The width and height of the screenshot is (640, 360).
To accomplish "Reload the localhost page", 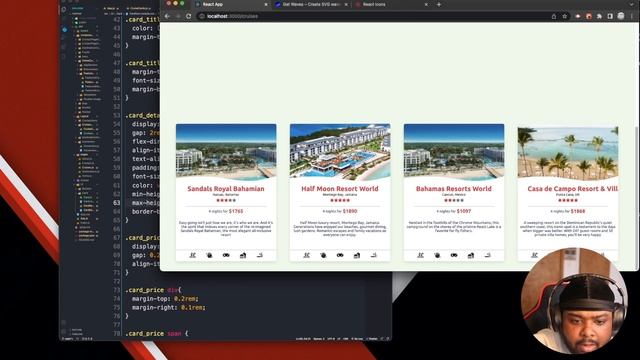I will [x=189, y=16].
